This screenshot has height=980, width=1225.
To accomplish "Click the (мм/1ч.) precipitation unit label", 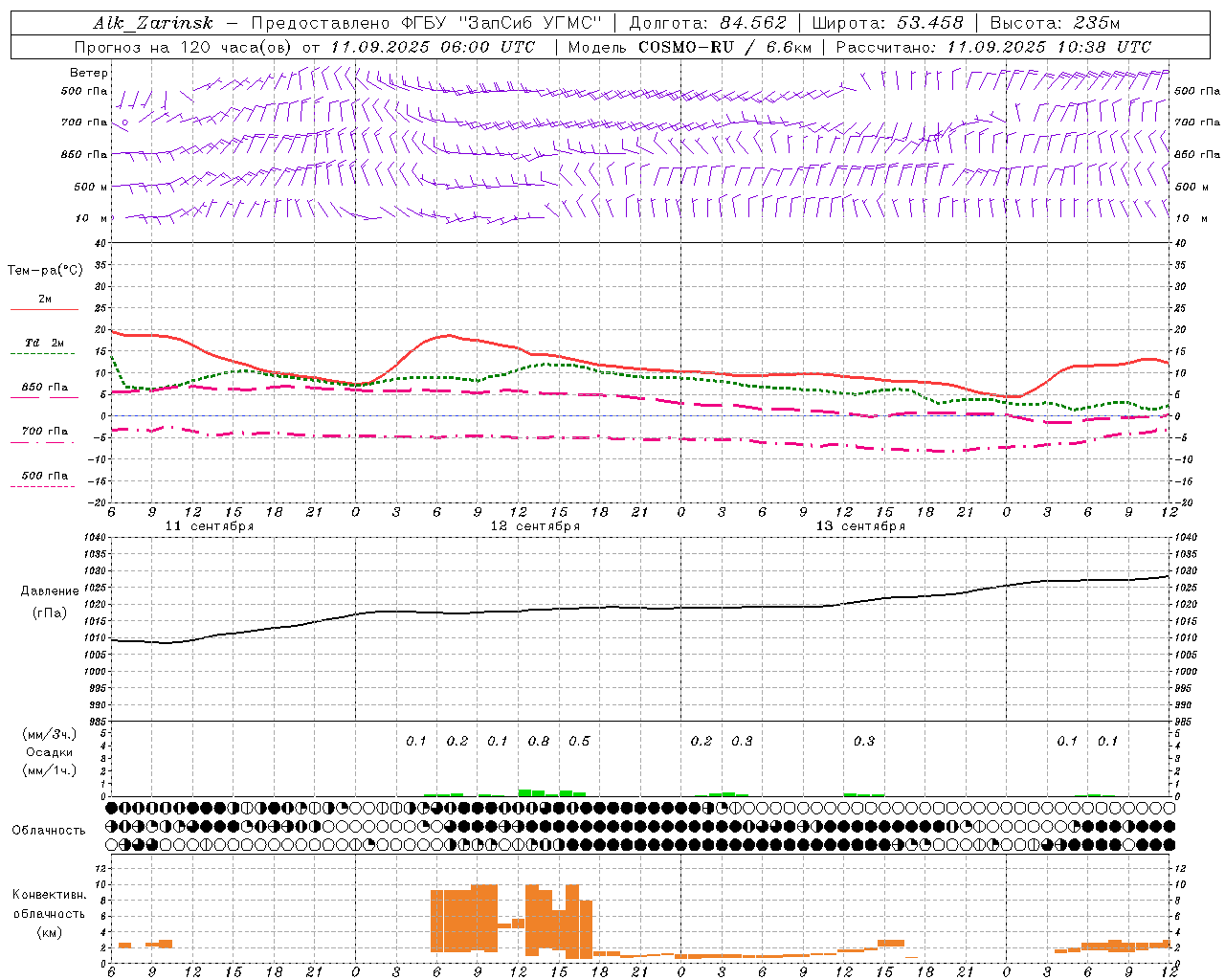I will [x=50, y=770].
